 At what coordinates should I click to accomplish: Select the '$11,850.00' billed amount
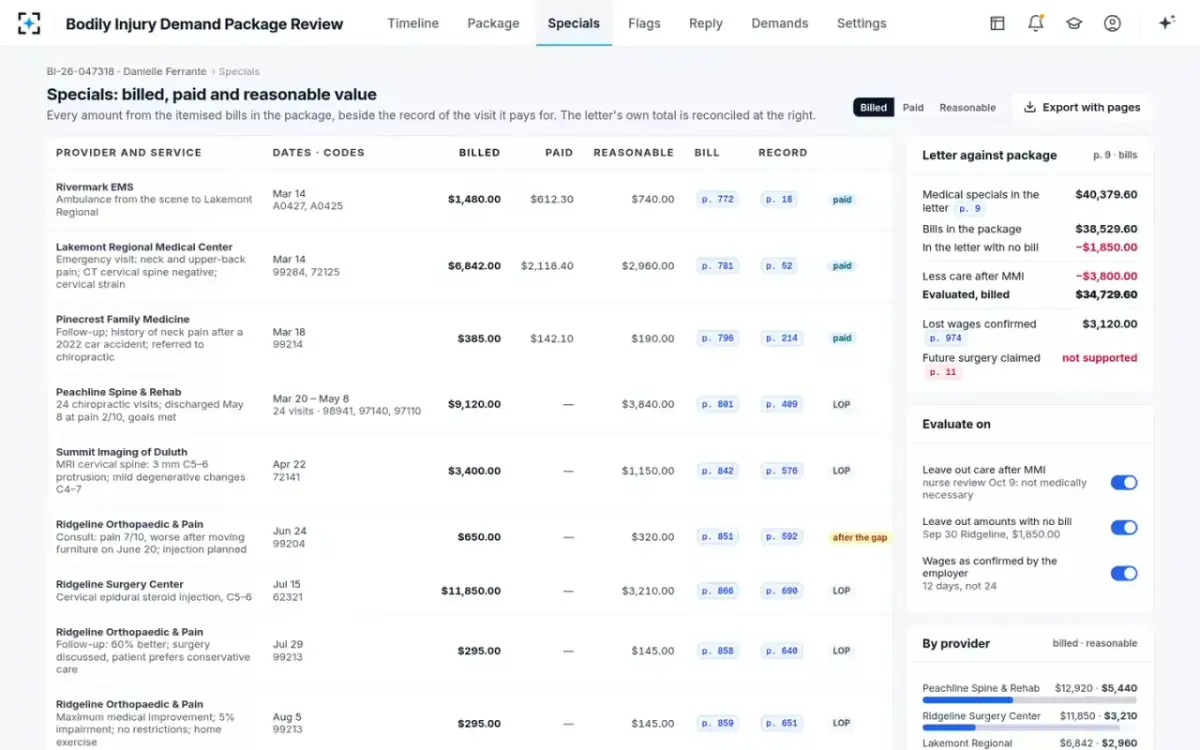tap(471, 591)
